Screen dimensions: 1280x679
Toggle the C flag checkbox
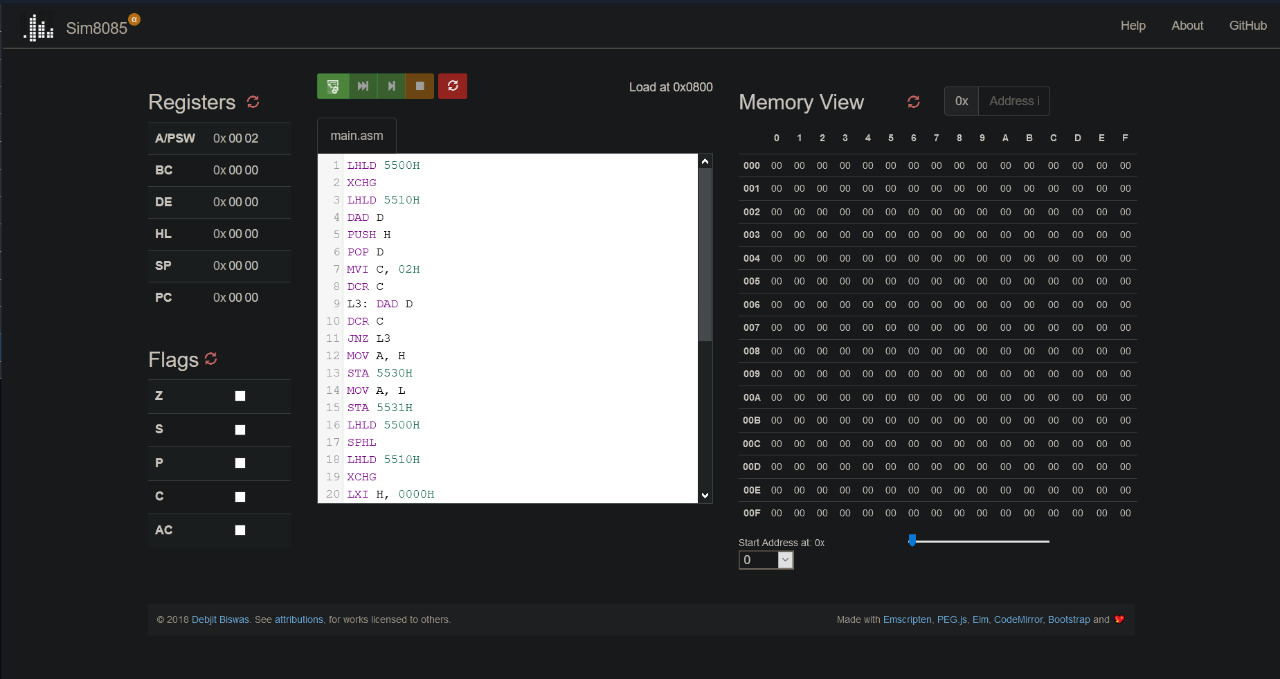240,497
